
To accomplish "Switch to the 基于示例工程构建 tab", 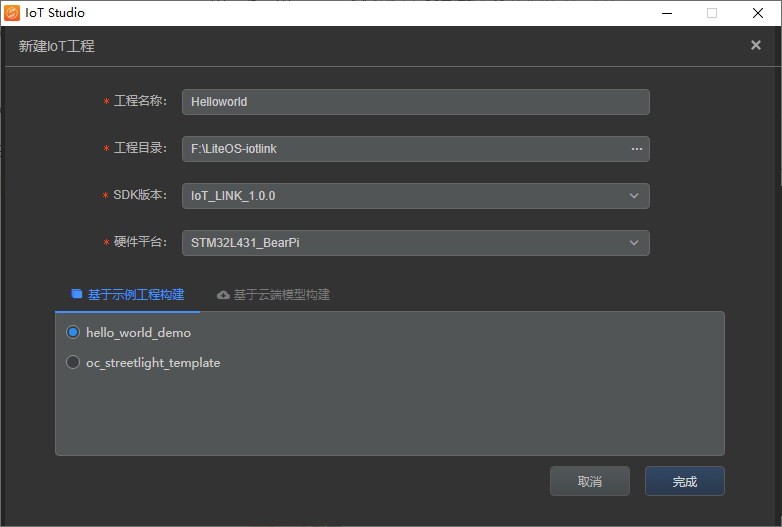I will click(x=128, y=295).
